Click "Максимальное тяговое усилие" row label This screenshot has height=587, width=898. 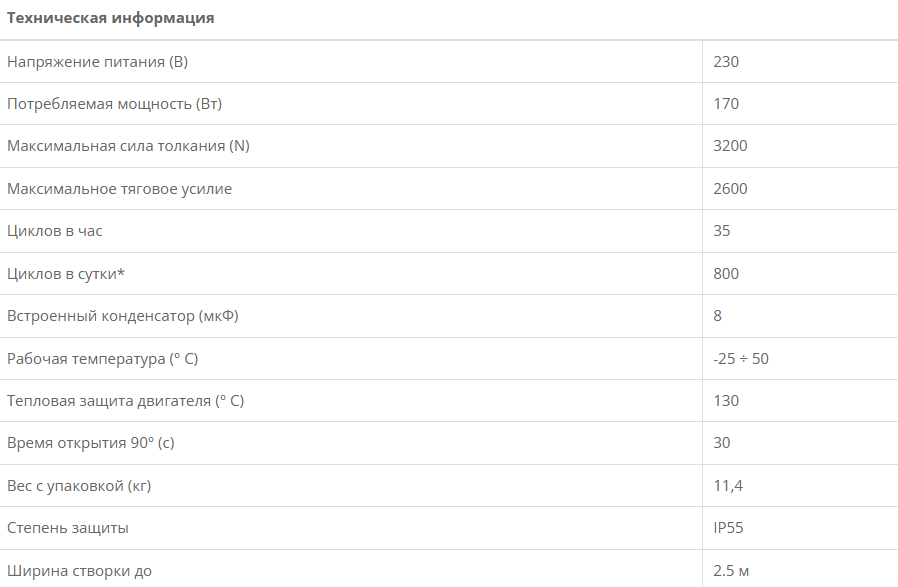119,189
